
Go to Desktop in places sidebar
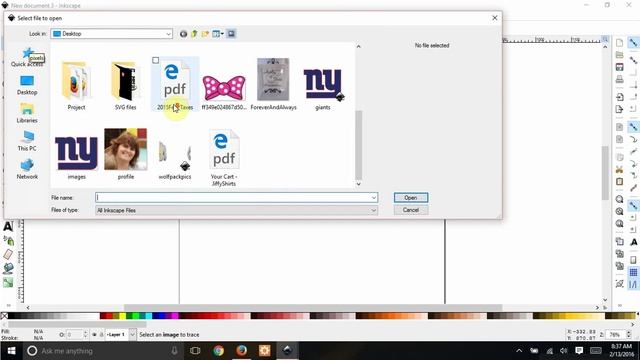click(27, 85)
